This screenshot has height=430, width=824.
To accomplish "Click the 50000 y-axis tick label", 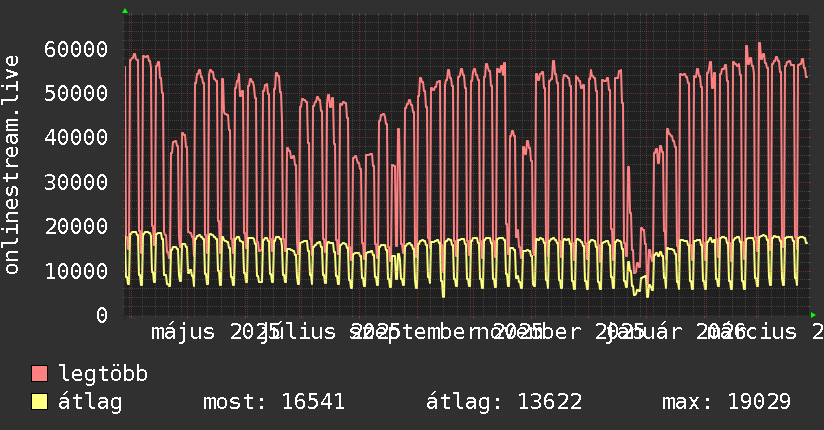I will click(x=76, y=93).
